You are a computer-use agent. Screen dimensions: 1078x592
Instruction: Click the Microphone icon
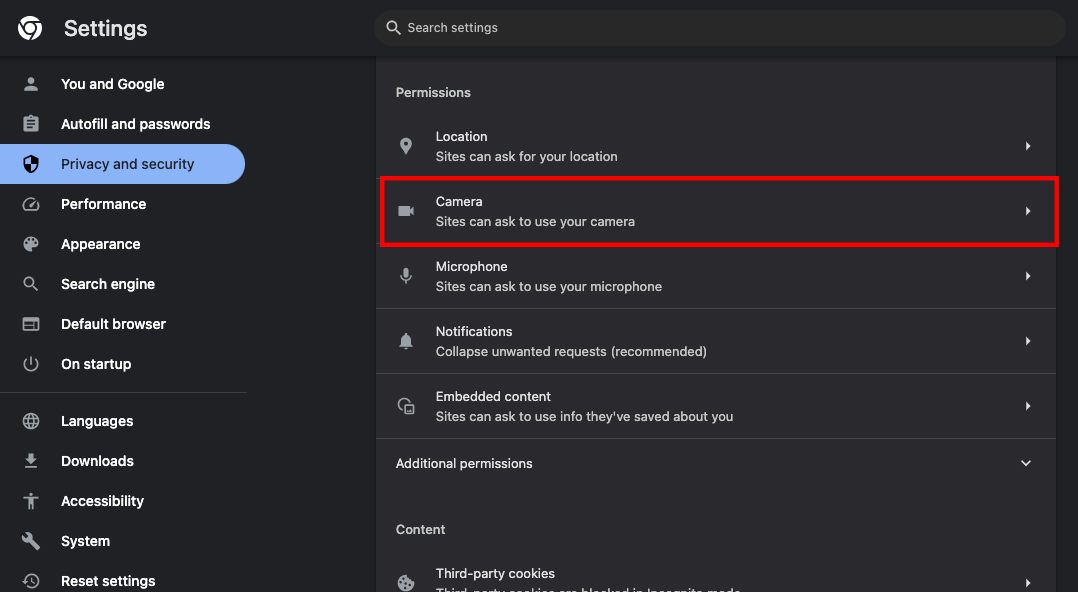406,276
